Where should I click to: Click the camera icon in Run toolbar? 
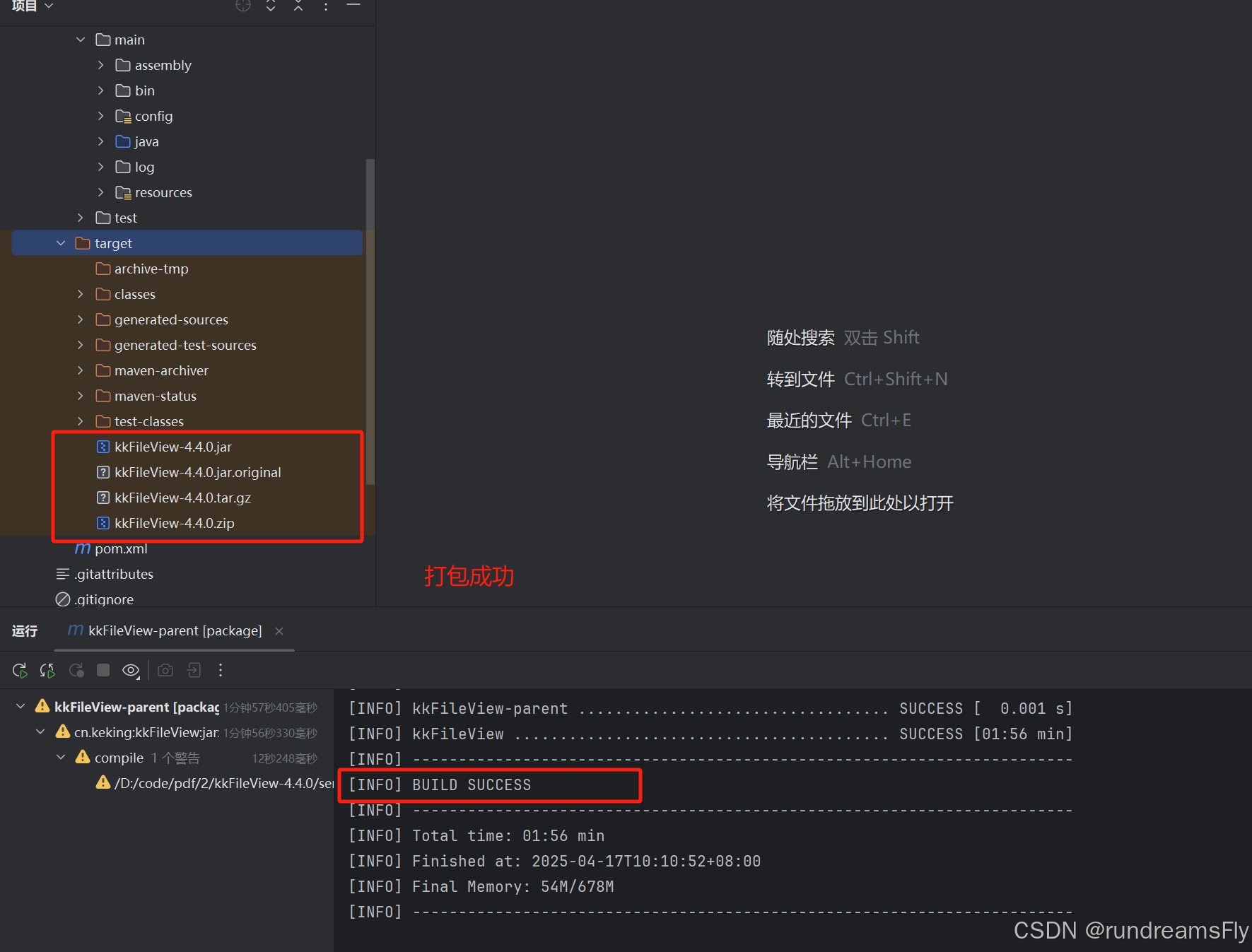point(165,670)
